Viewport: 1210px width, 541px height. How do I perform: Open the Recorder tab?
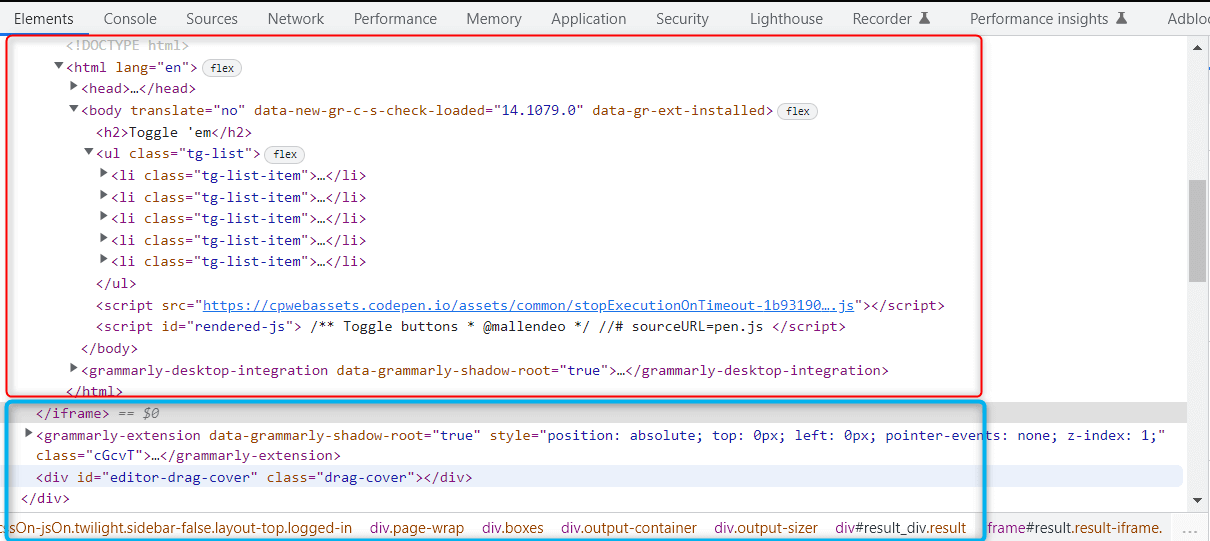pyautogui.click(x=891, y=18)
